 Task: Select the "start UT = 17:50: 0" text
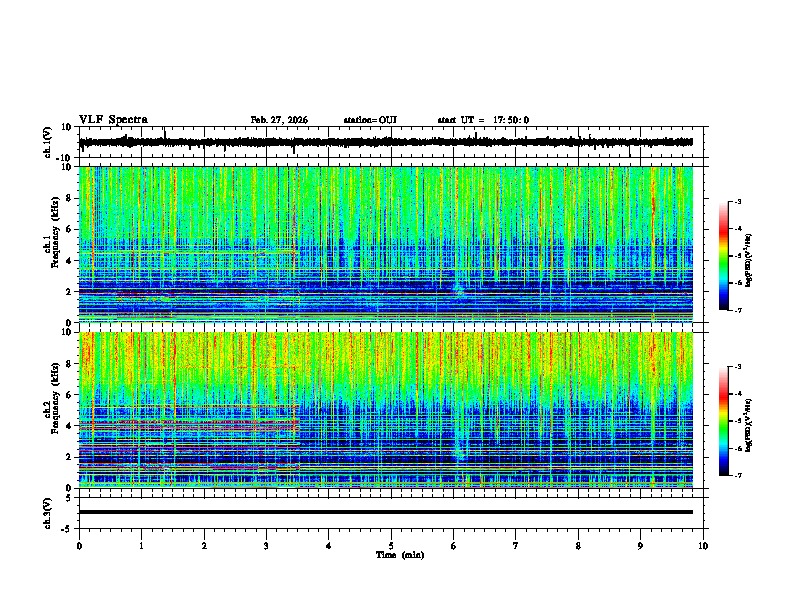[483, 120]
